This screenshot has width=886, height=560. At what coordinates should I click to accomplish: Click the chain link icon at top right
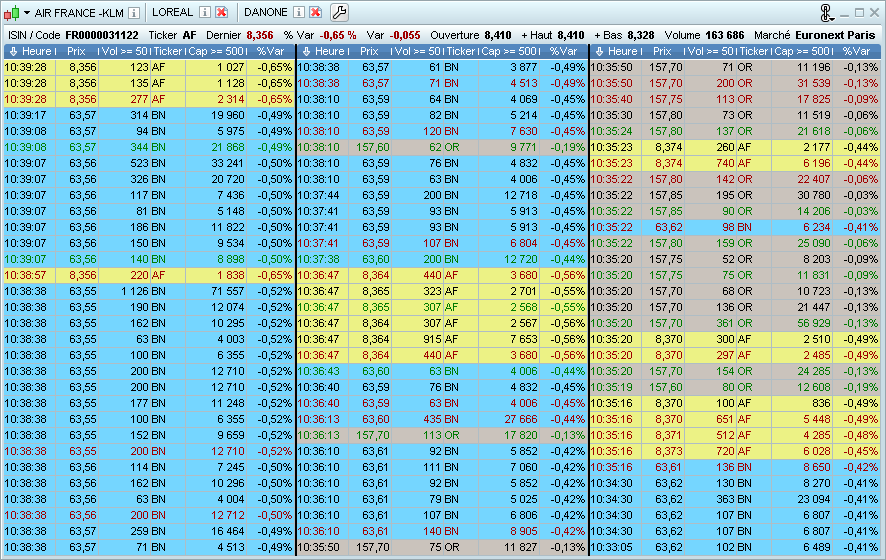pos(827,13)
